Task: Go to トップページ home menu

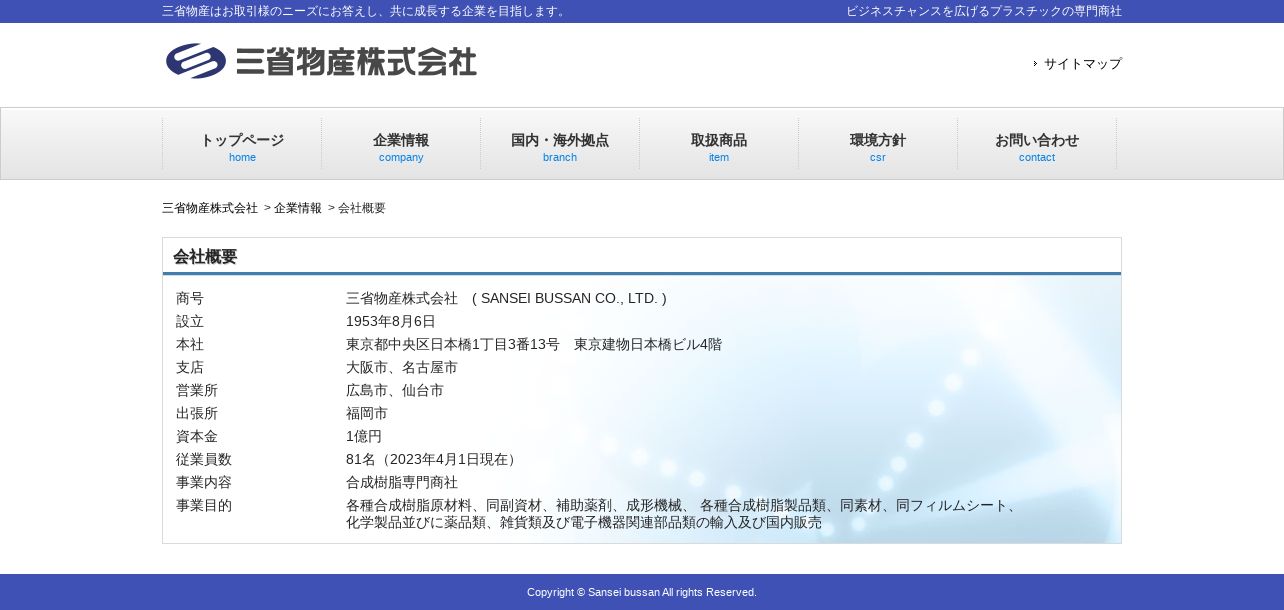Action: click(242, 144)
